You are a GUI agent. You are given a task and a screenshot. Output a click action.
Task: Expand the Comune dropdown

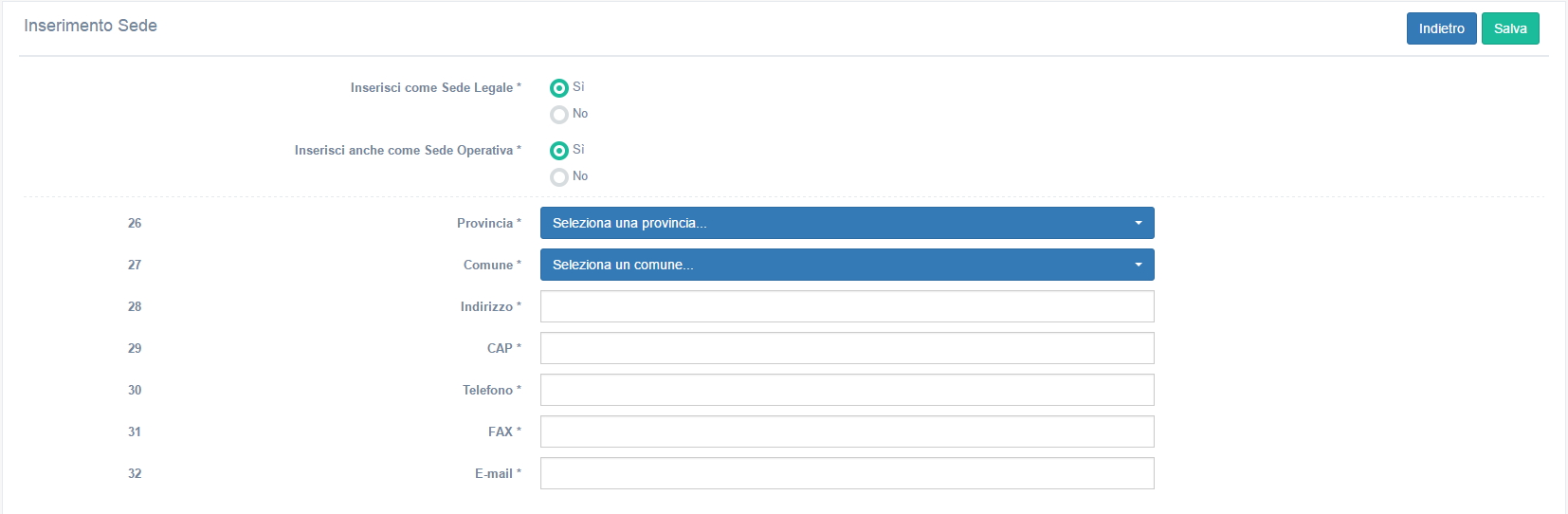(847, 265)
